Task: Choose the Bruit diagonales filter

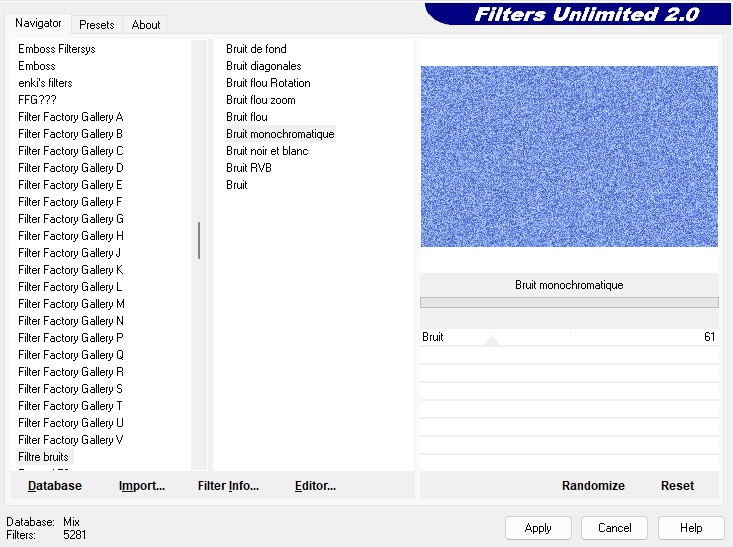Action: tap(264, 66)
